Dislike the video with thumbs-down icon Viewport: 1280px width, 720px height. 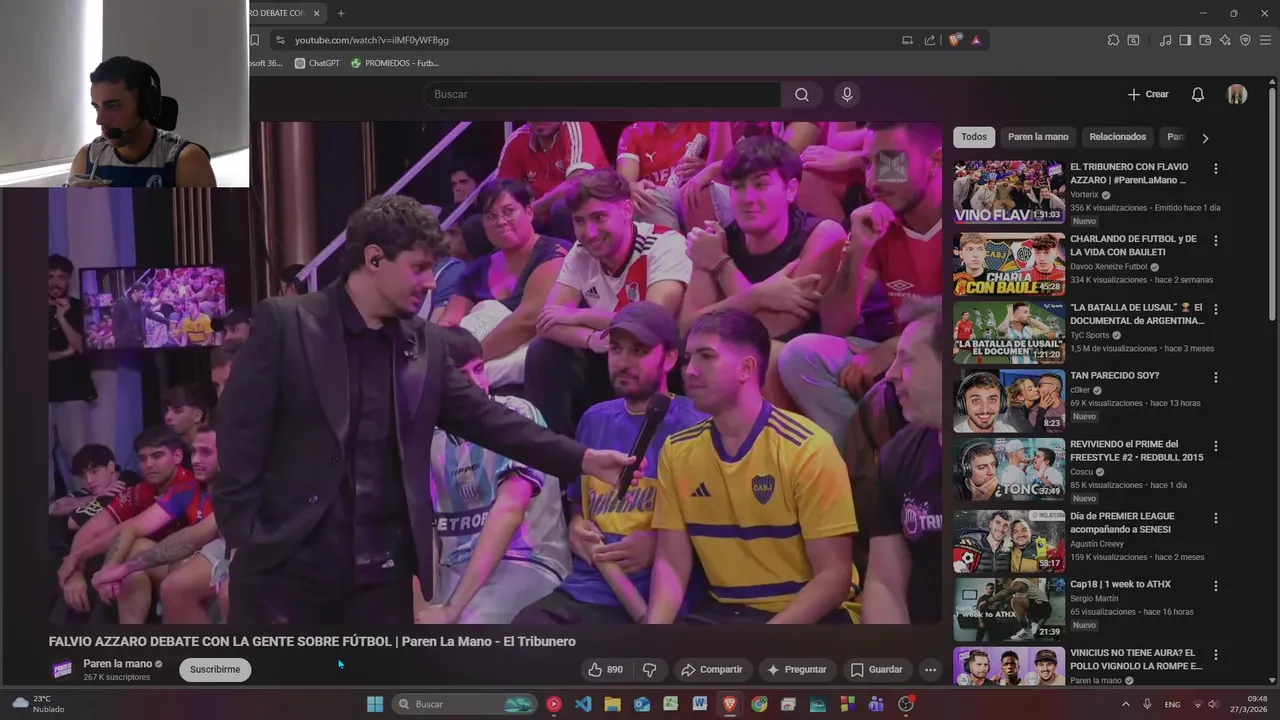pos(650,670)
